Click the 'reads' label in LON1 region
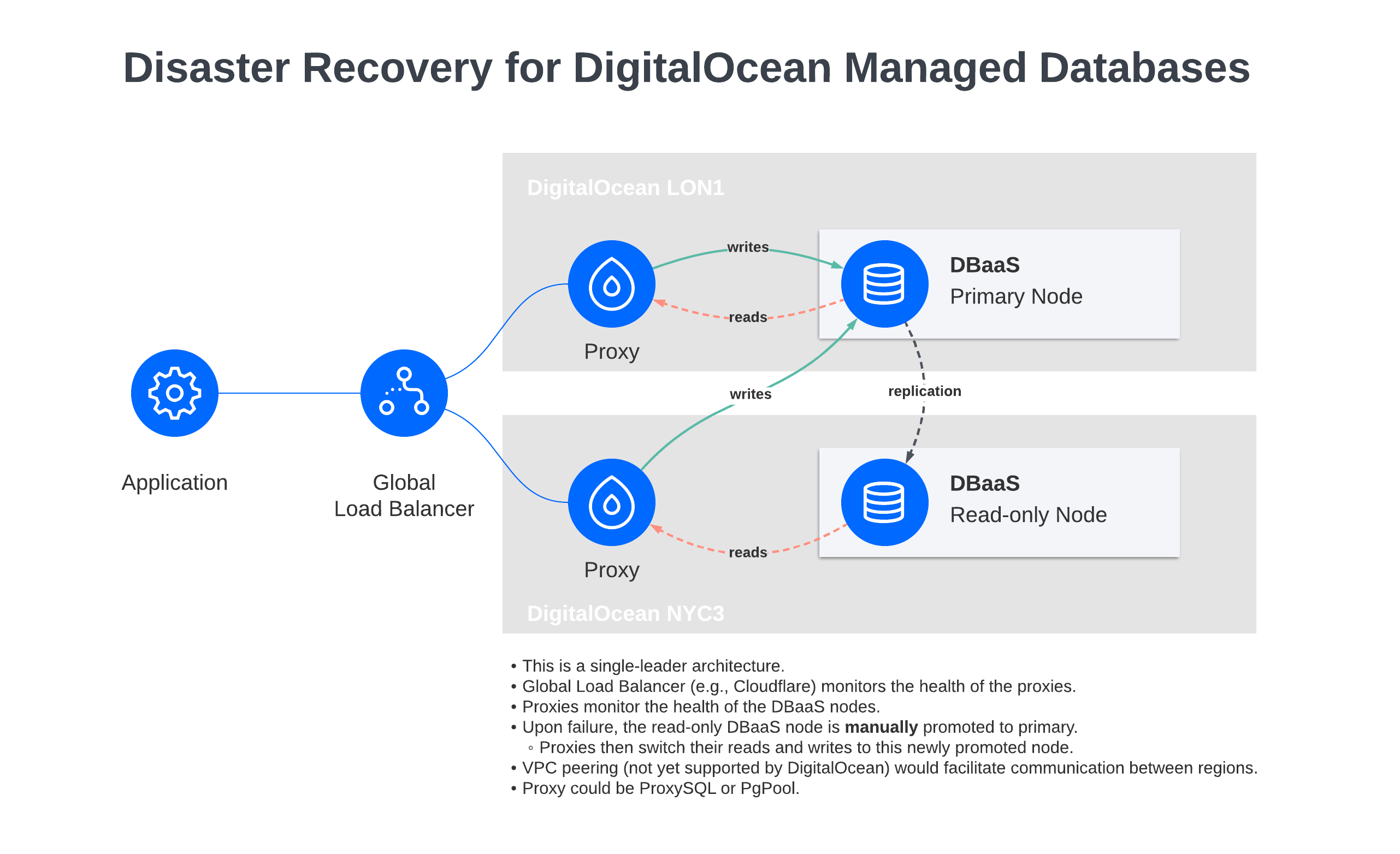This screenshot has width=1400, height=854. (x=748, y=317)
